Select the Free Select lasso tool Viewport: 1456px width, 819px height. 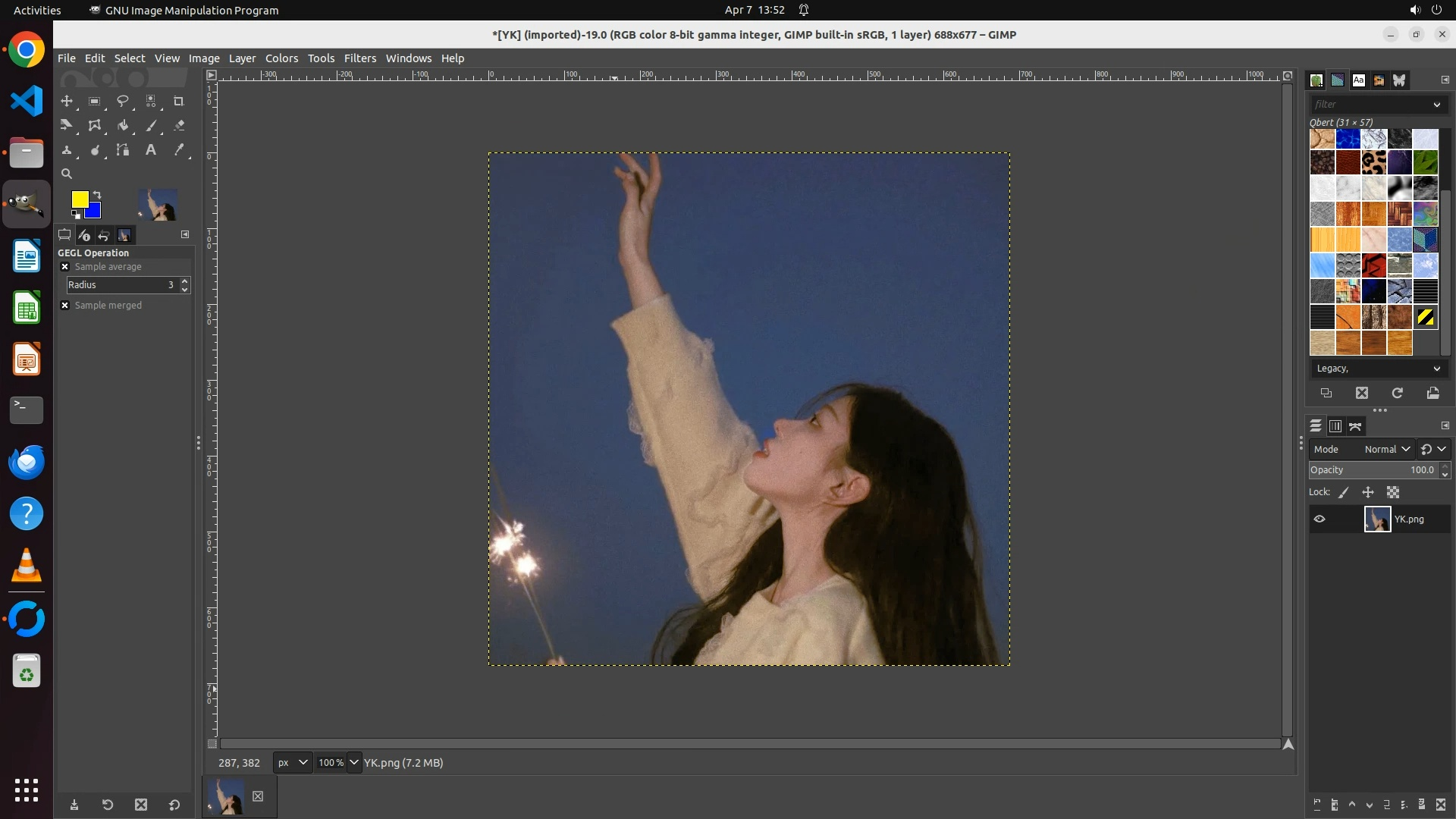(x=122, y=101)
